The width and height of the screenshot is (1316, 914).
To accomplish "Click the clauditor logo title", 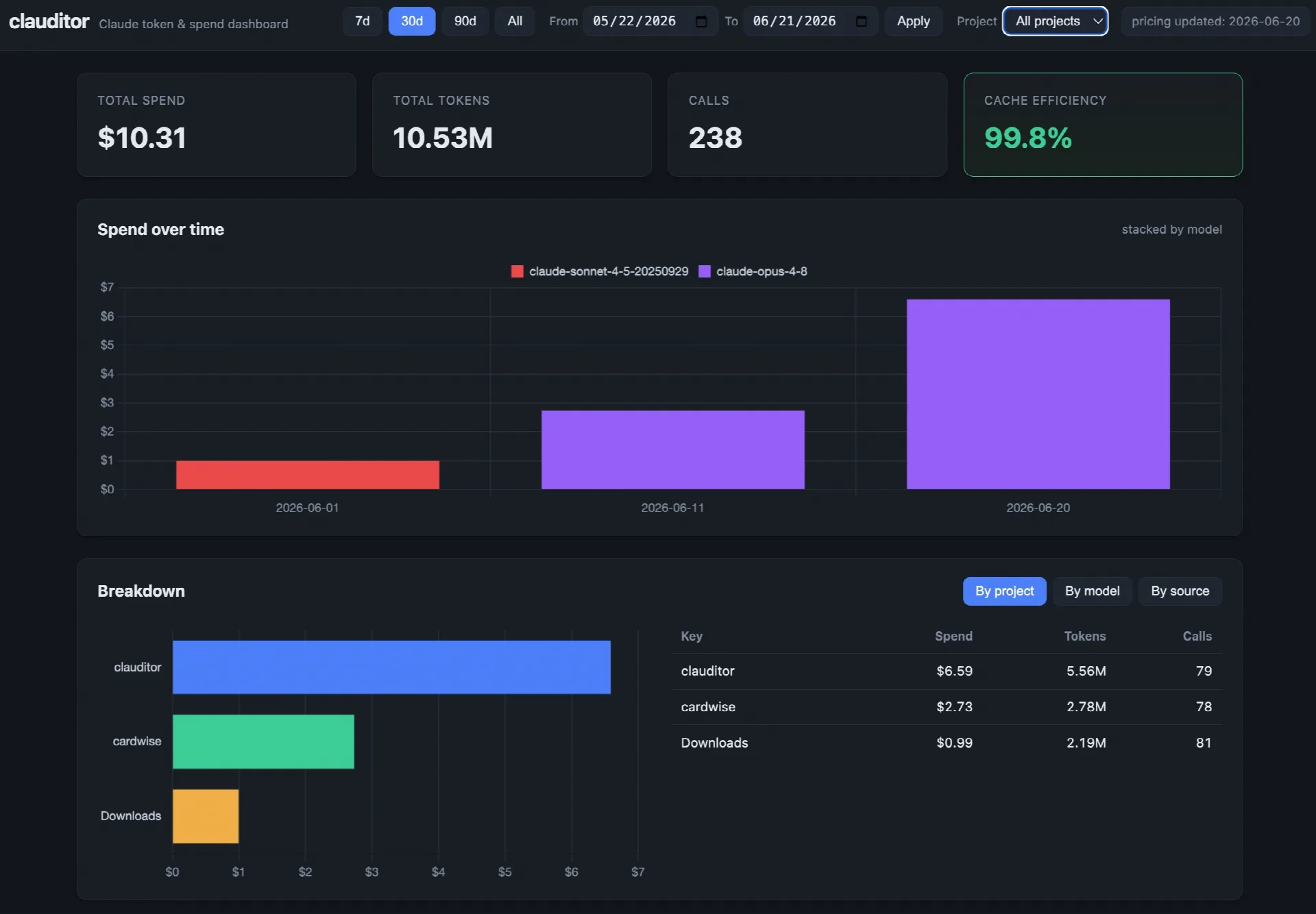I will coord(49,21).
